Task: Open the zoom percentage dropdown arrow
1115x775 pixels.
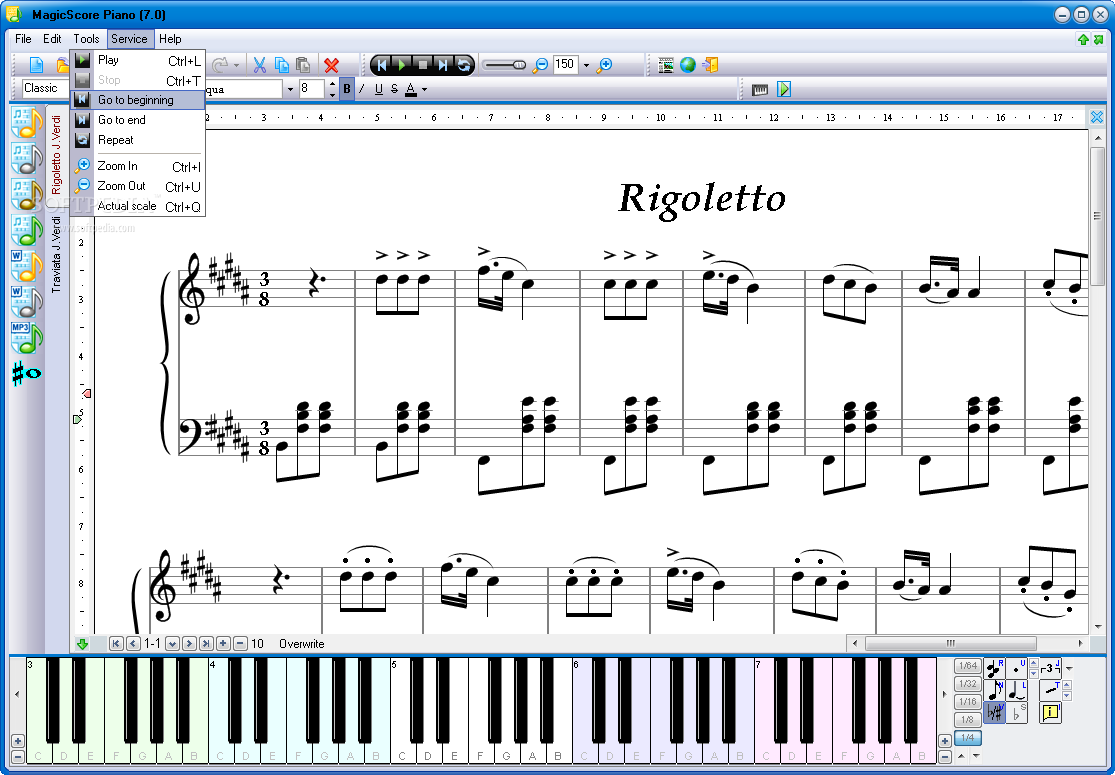Action: 586,65
